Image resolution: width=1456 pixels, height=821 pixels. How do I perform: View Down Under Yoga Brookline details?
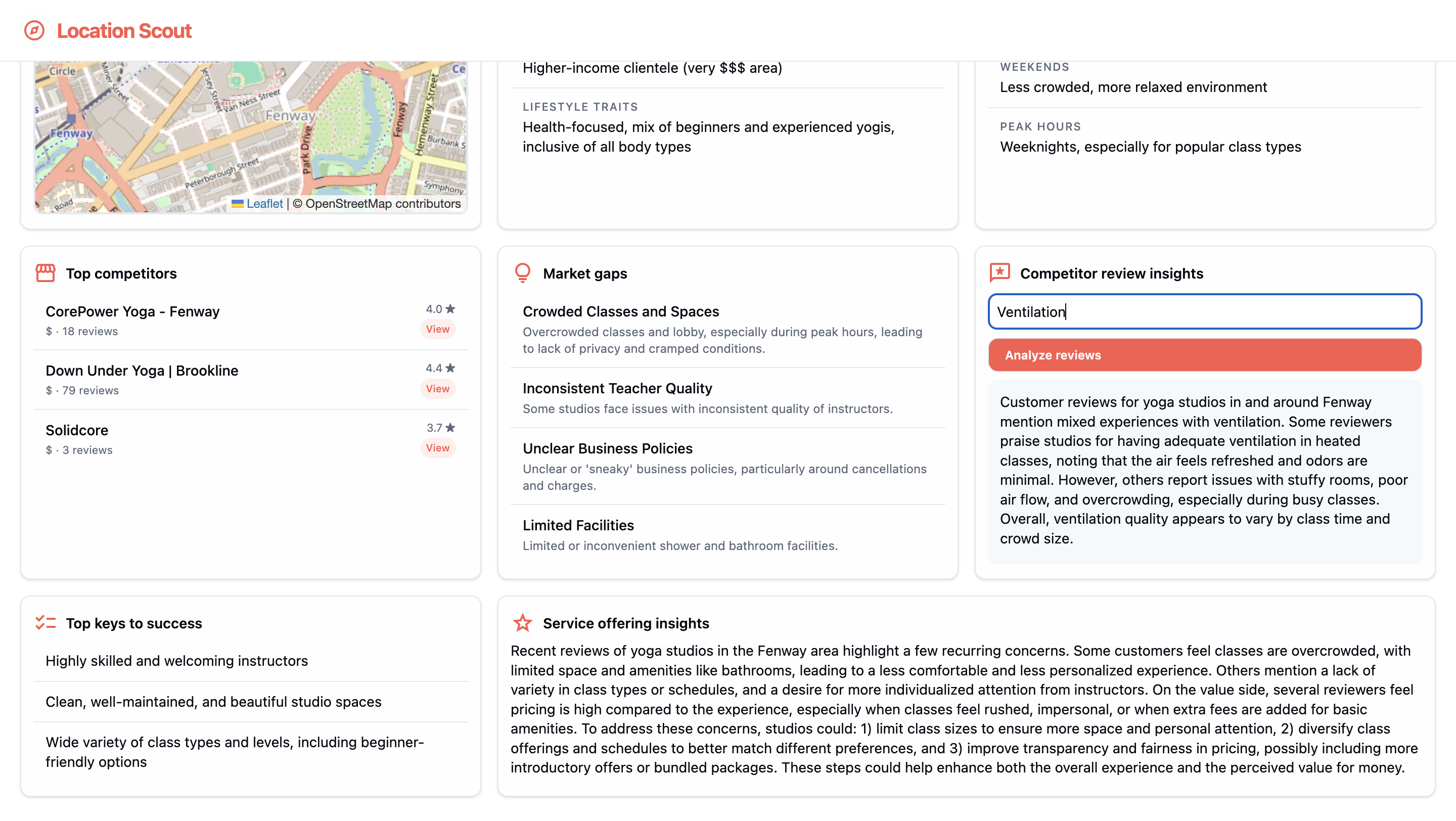click(x=437, y=389)
